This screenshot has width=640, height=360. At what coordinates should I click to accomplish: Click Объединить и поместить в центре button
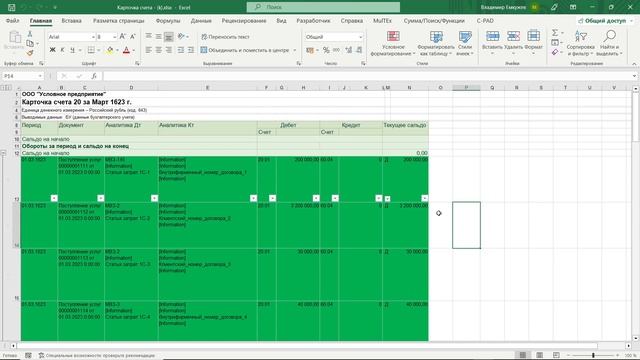(245, 50)
